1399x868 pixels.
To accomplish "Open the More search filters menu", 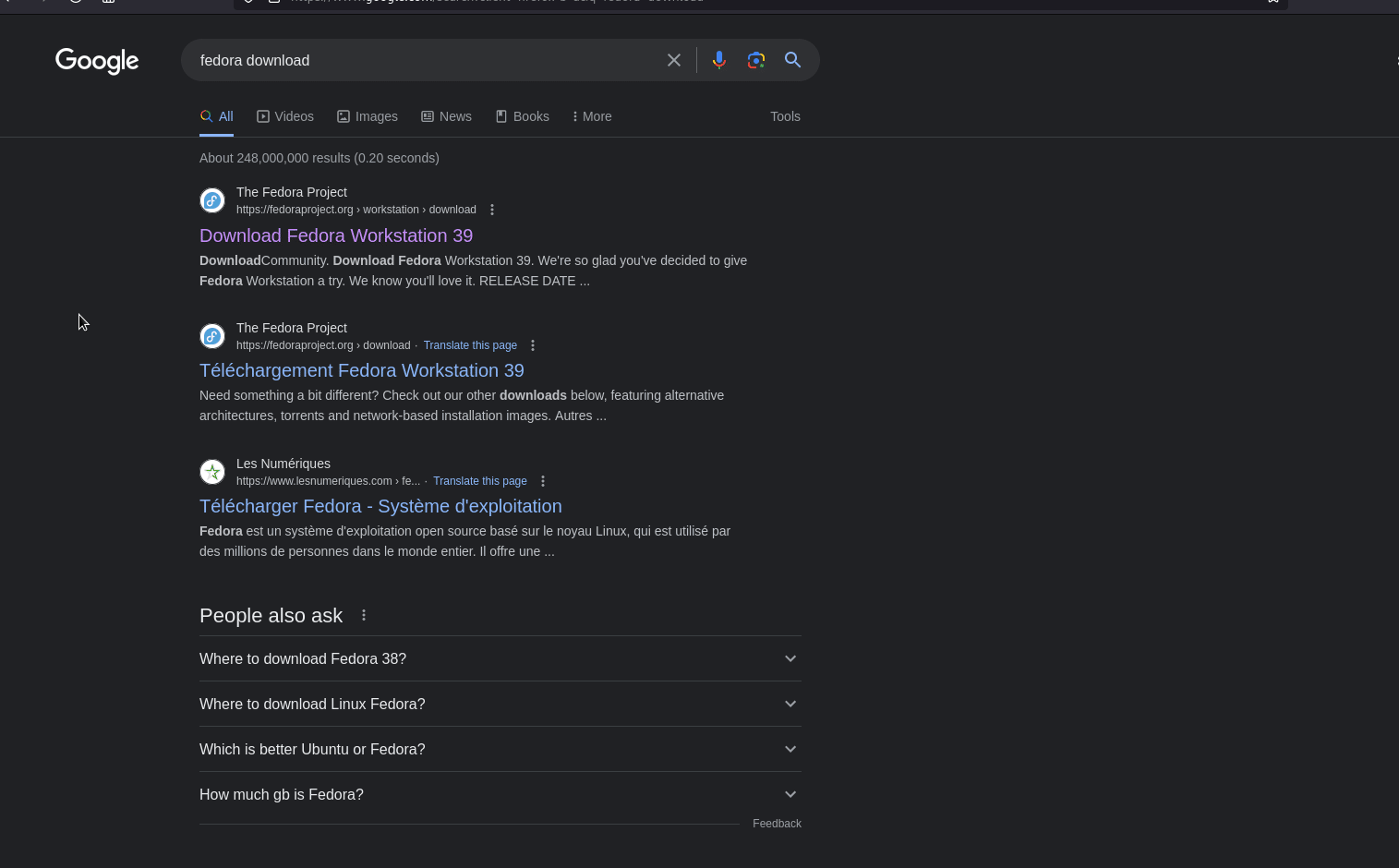I will pyautogui.click(x=592, y=116).
